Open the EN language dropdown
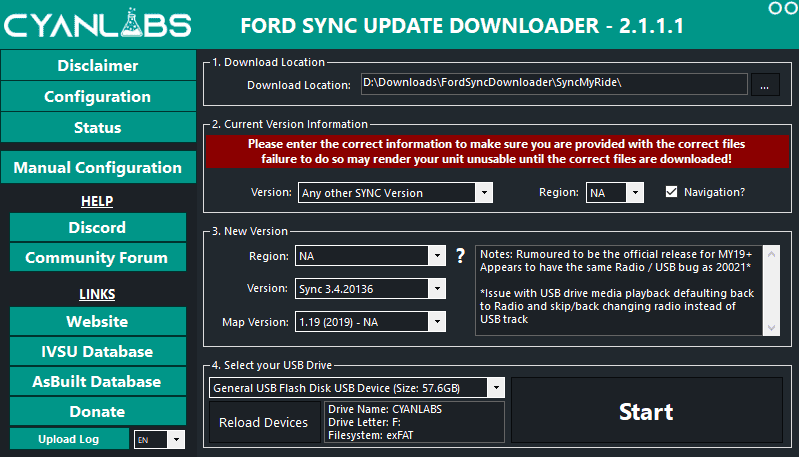Screen dimensions: 799x457 click(159, 440)
